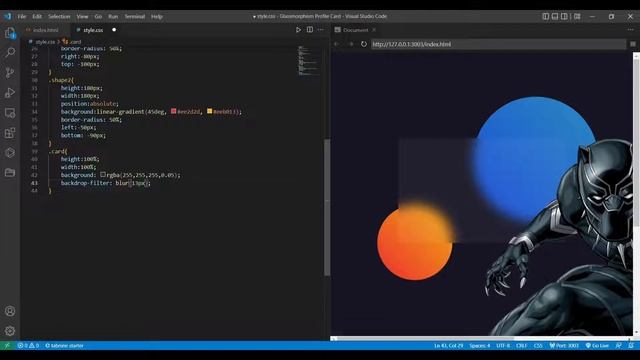Open editor More Actions ellipsis

(x=321, y=30)
